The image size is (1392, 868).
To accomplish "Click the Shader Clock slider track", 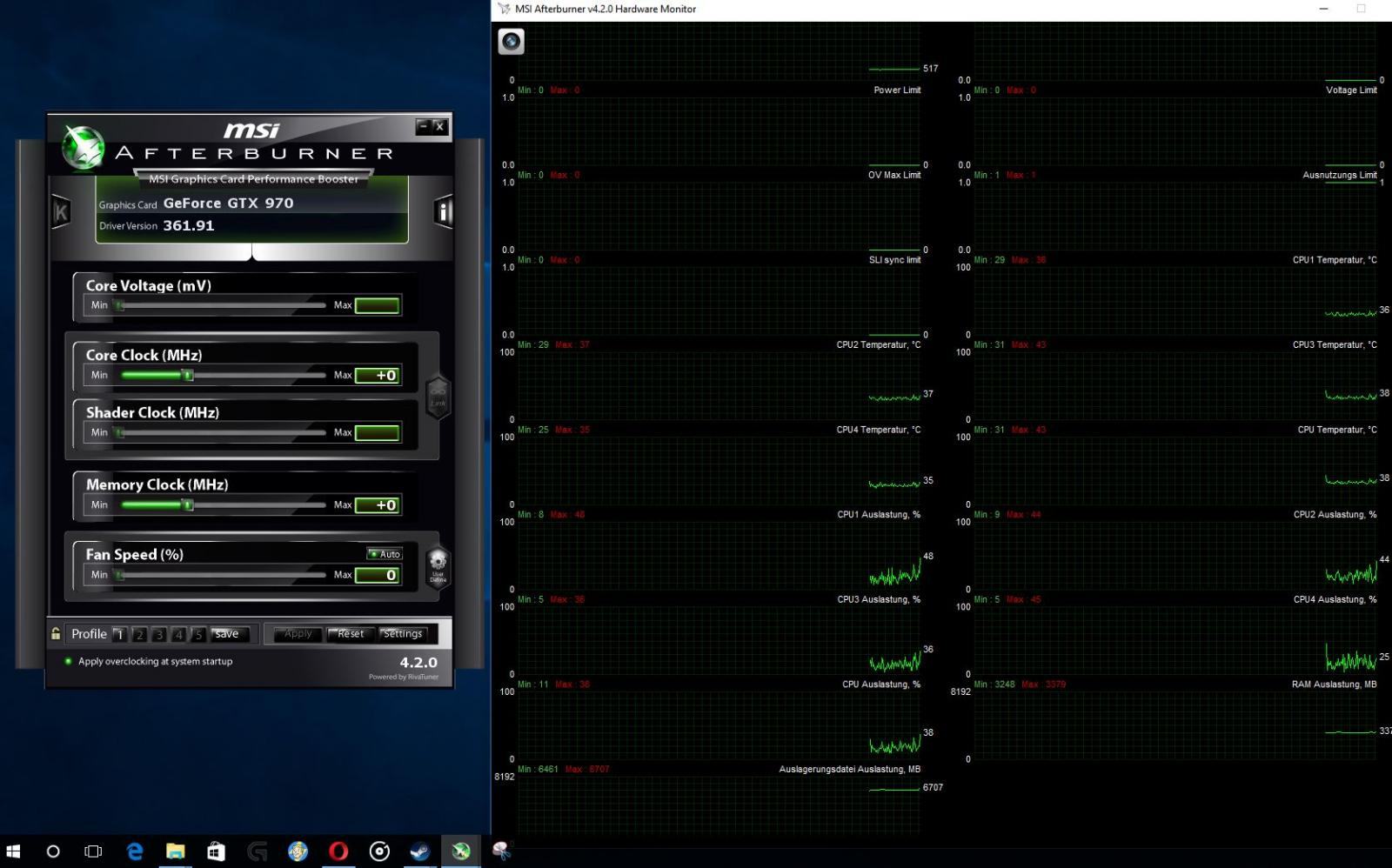I will (x=221, y=432).
